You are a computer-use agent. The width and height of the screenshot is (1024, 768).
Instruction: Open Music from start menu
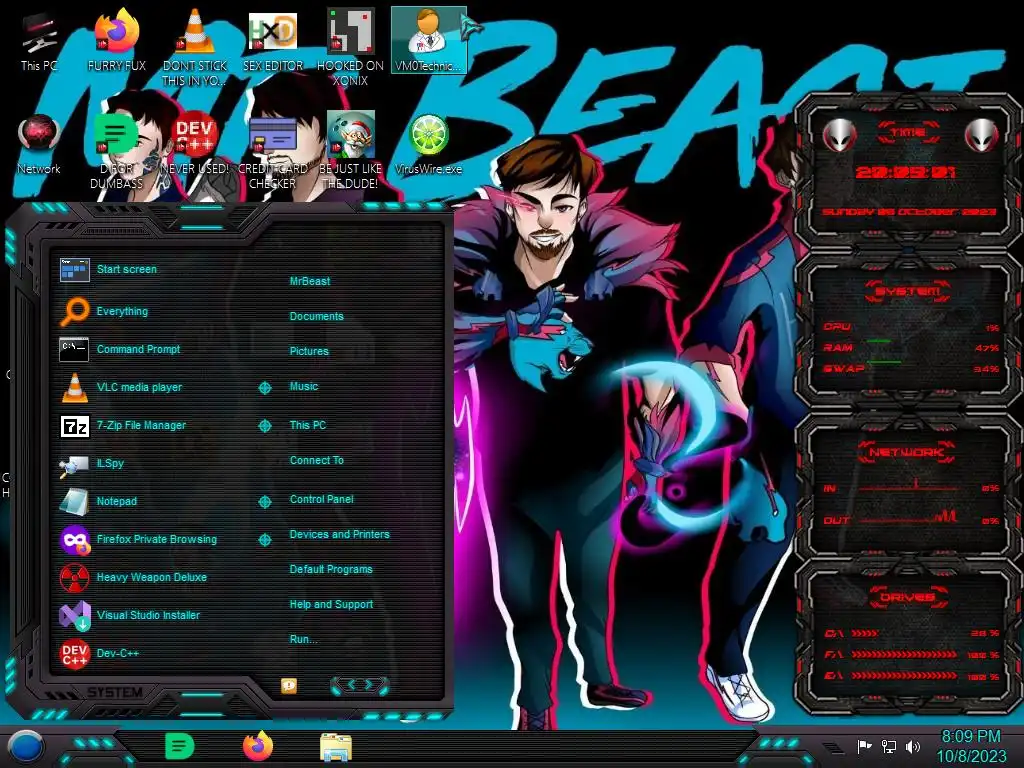click(x=304, y=386)
